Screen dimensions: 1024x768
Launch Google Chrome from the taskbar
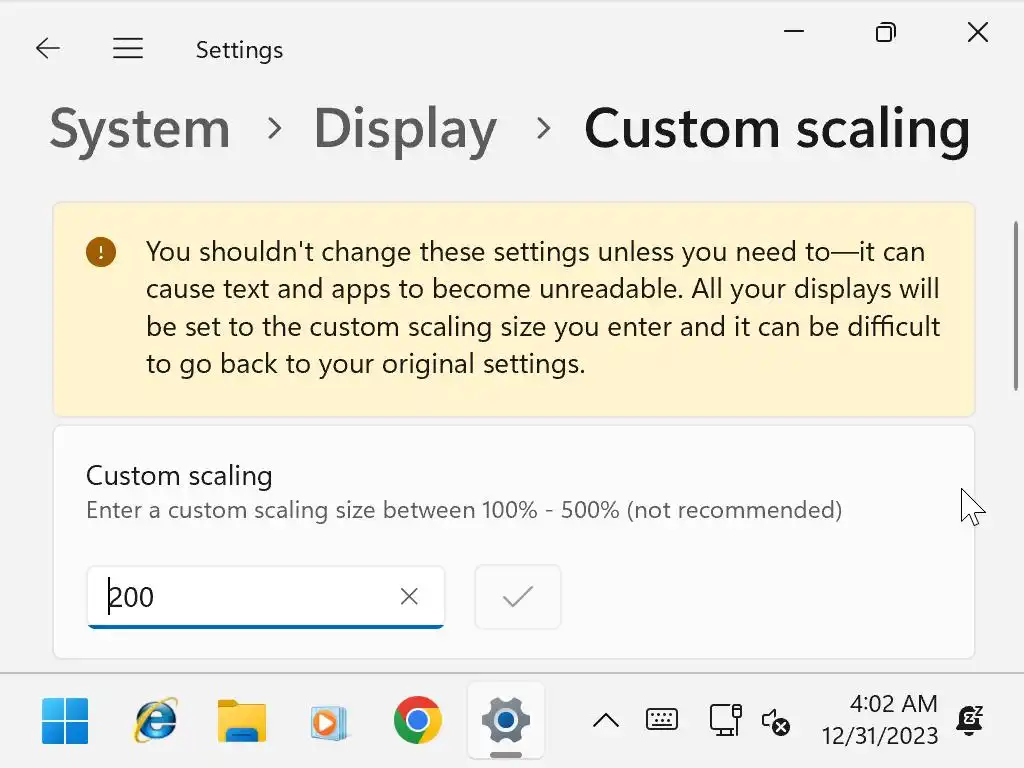click(x=418, y=721)
